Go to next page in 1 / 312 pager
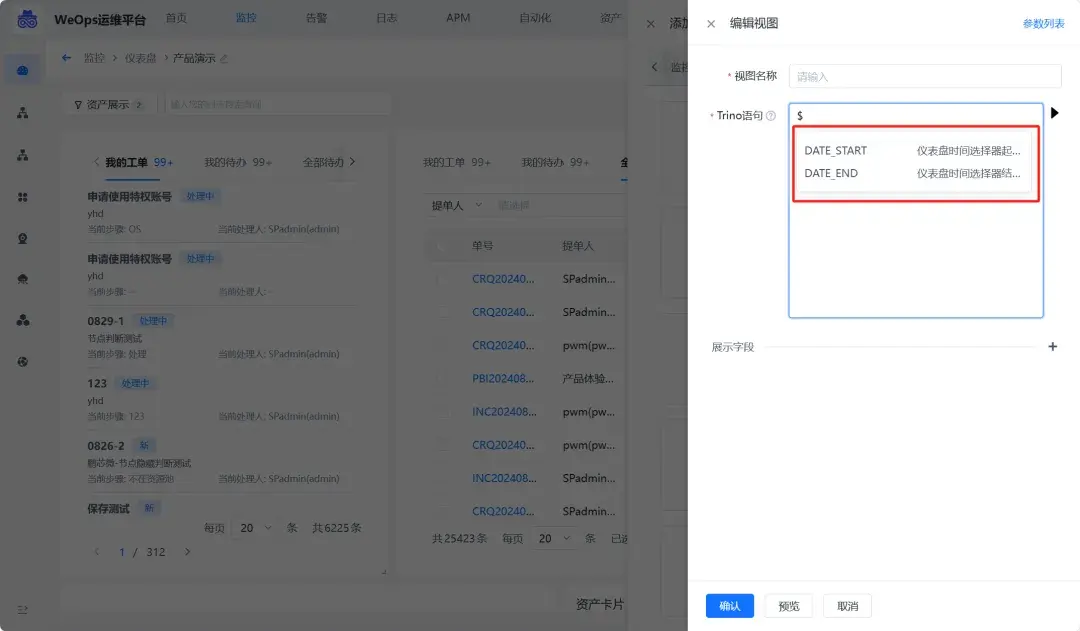The width and height of the screenshot is (1080, 631). pyautogui.click(x=187, y=552)
